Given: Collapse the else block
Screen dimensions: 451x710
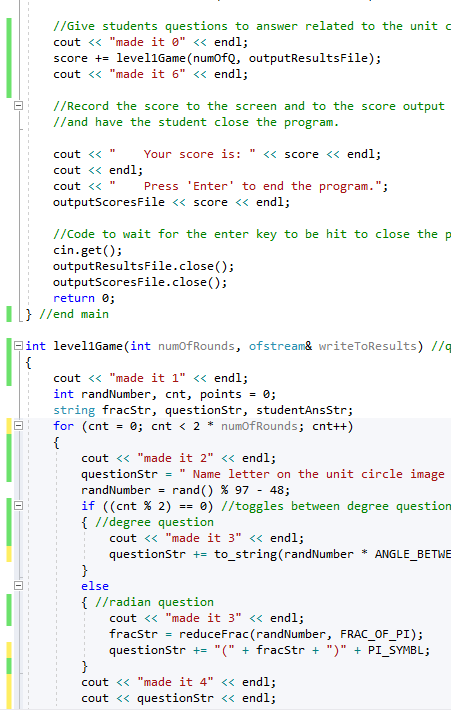Looking at the screenshot, I should coord(18,585).
